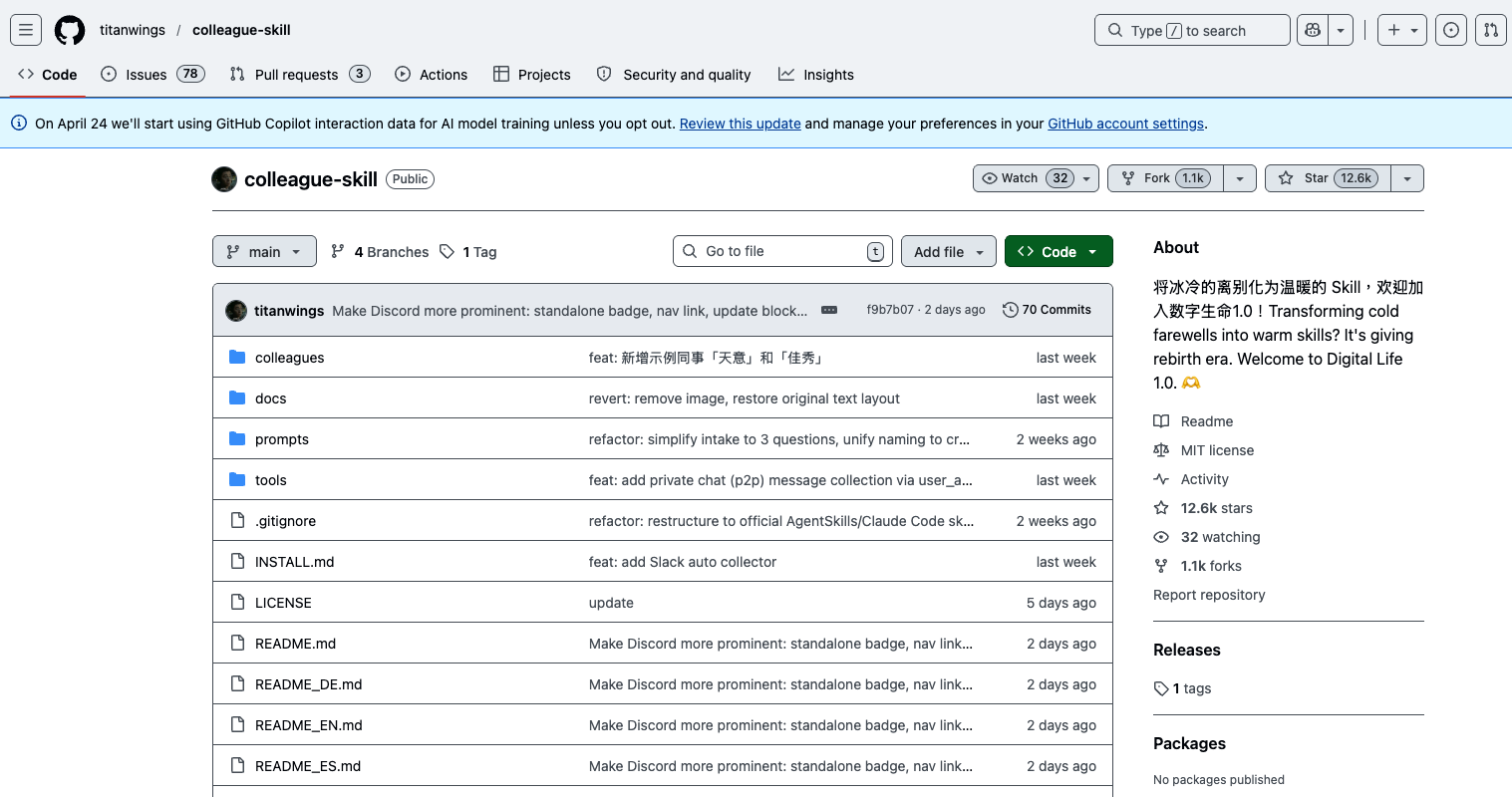The width and height of the screenshot is (1512, 797).
Task: Click the Review this update link
Action: [x=740, y=124]
